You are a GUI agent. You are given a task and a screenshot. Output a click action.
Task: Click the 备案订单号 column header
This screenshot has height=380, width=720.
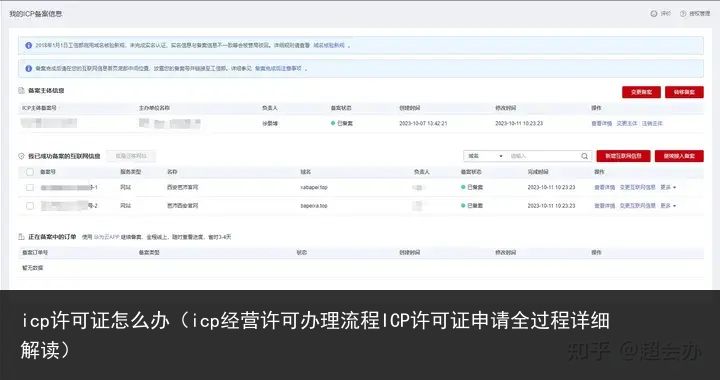(x=35, y=252)
